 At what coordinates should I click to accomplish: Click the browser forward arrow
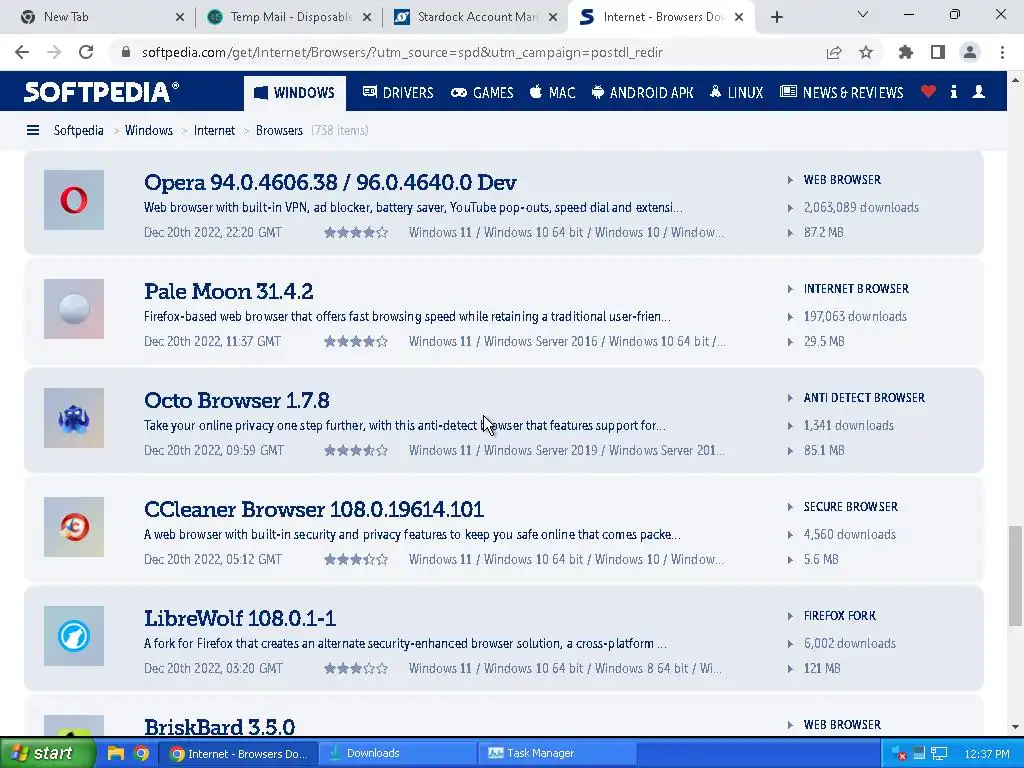click(x=54, y=52)
